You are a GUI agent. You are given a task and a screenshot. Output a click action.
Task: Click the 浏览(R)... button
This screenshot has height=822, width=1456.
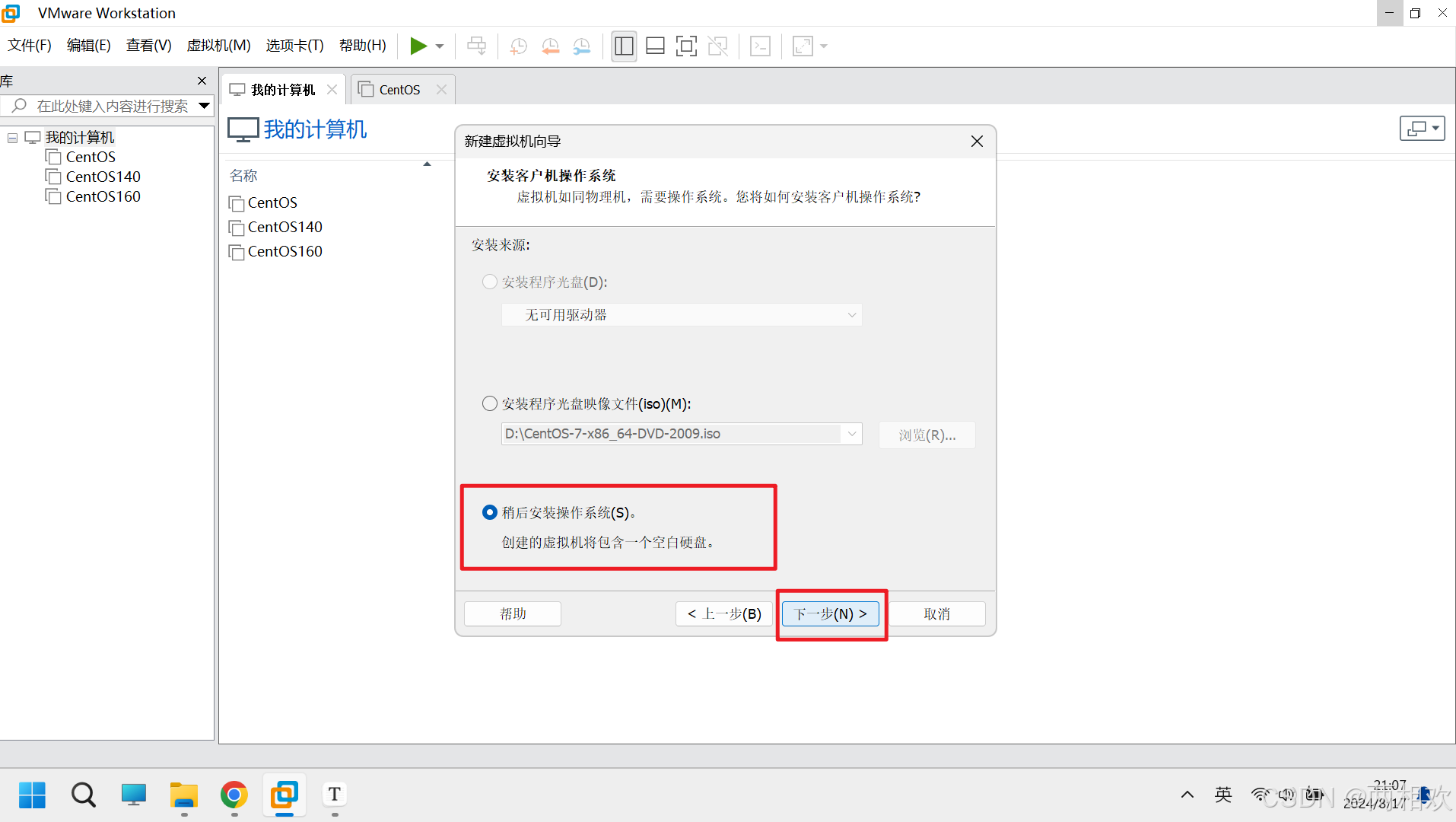pyautogui.click(x=927, y=435)
